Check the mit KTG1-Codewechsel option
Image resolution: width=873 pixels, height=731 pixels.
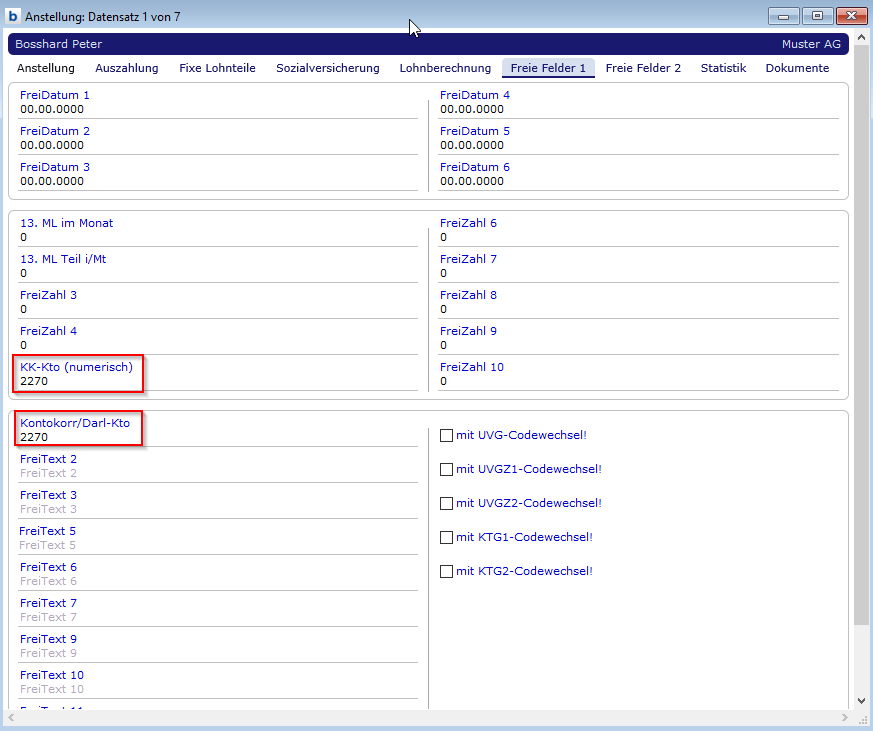pos(447,537)
